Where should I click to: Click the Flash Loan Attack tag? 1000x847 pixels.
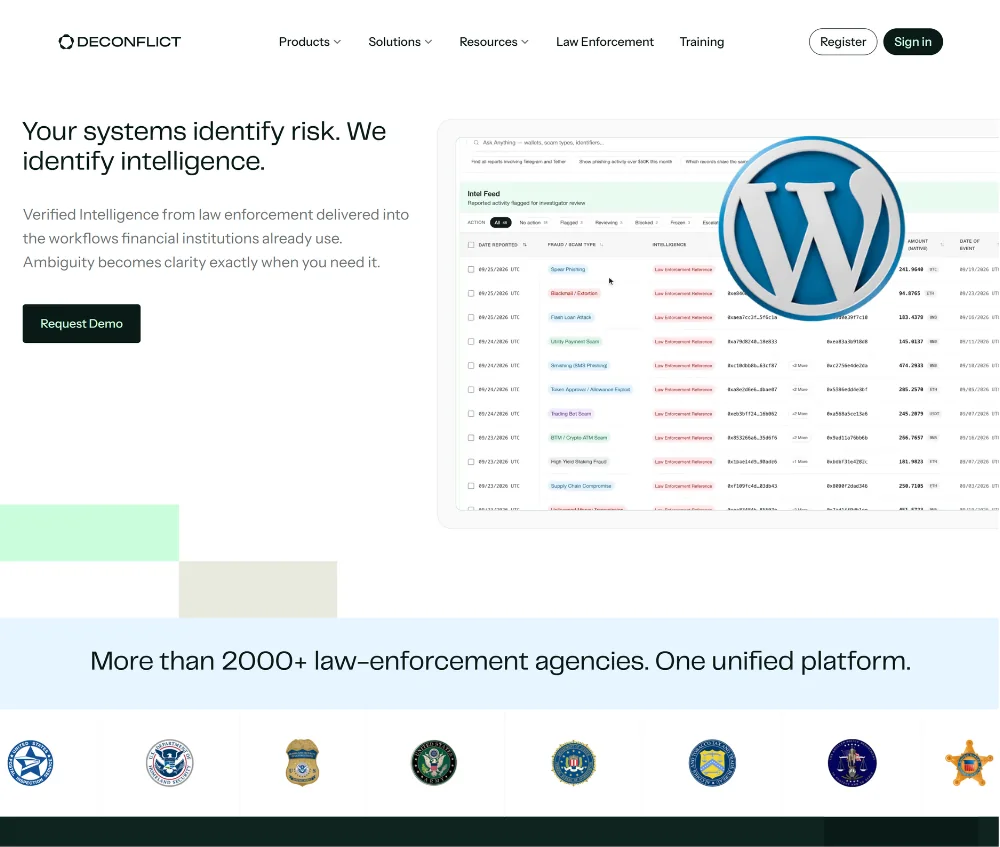(571, 317)
